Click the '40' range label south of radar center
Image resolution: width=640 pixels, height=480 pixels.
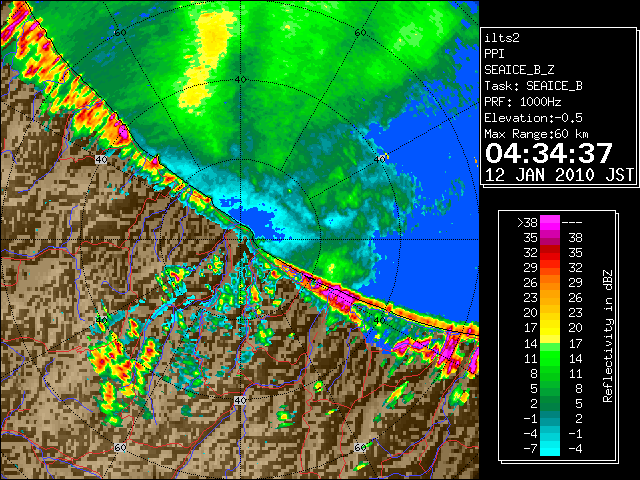[x=240, y=400]
